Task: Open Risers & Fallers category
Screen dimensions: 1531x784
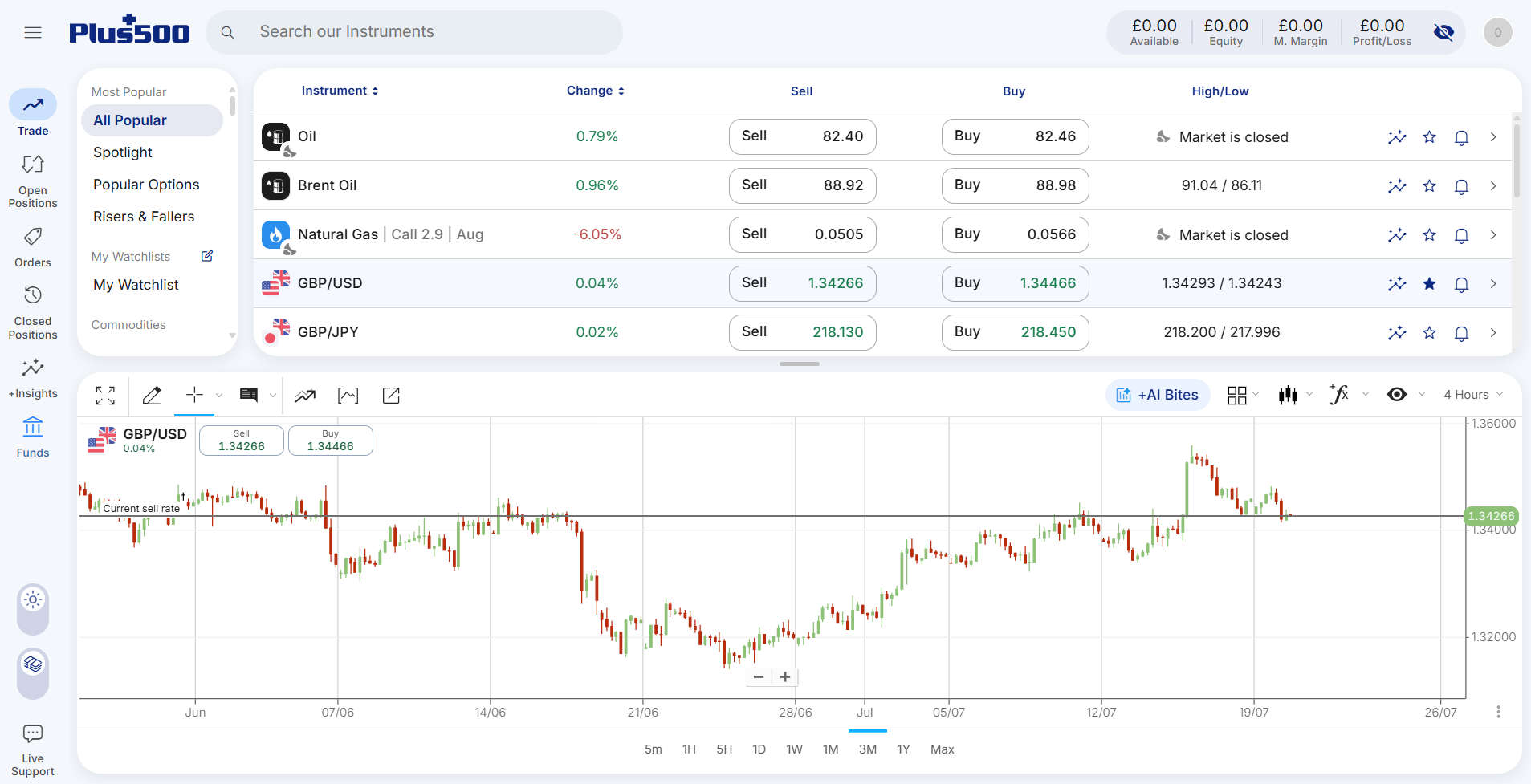Action: [144, 217]
